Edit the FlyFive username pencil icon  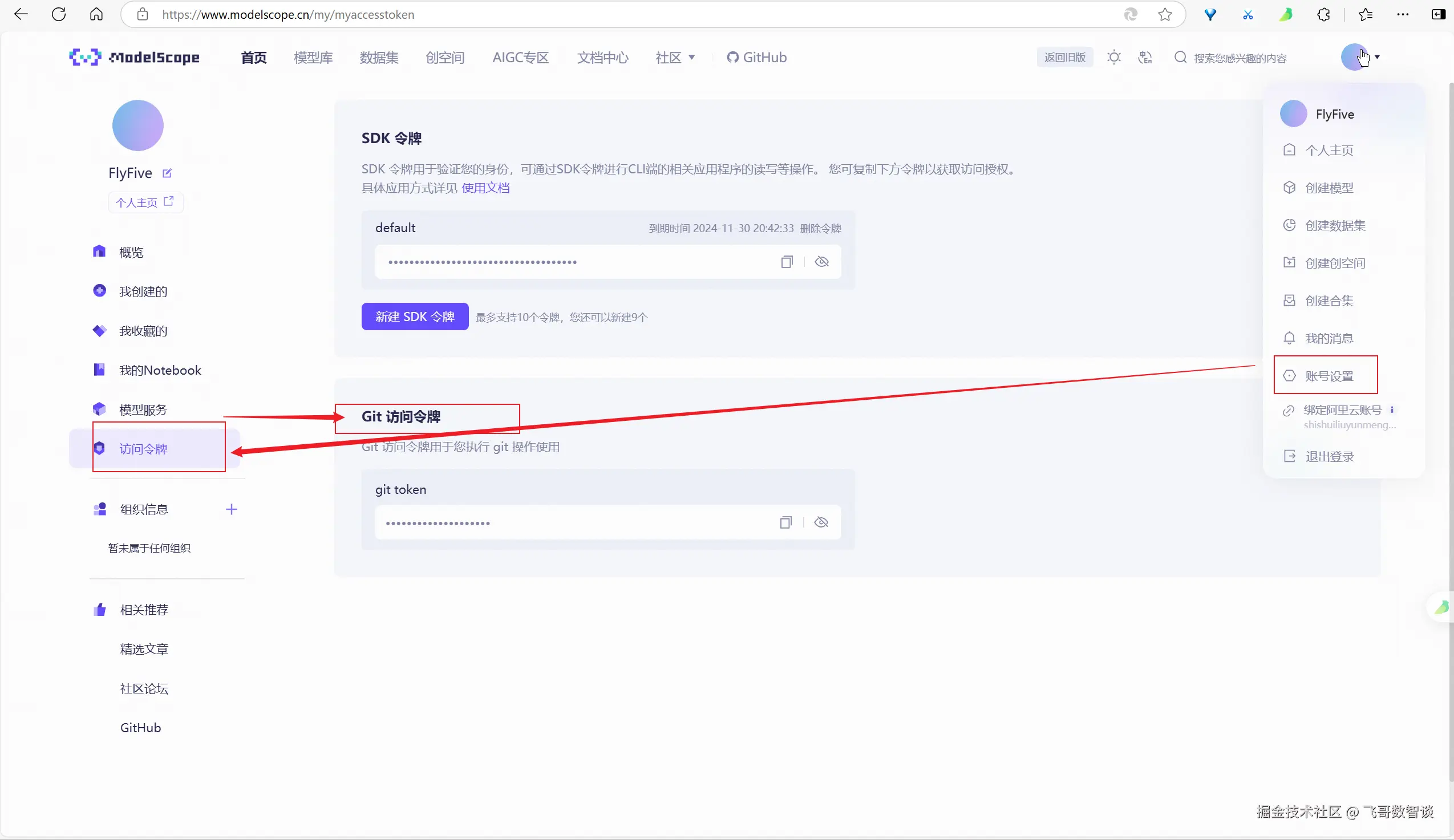point(167,173)
